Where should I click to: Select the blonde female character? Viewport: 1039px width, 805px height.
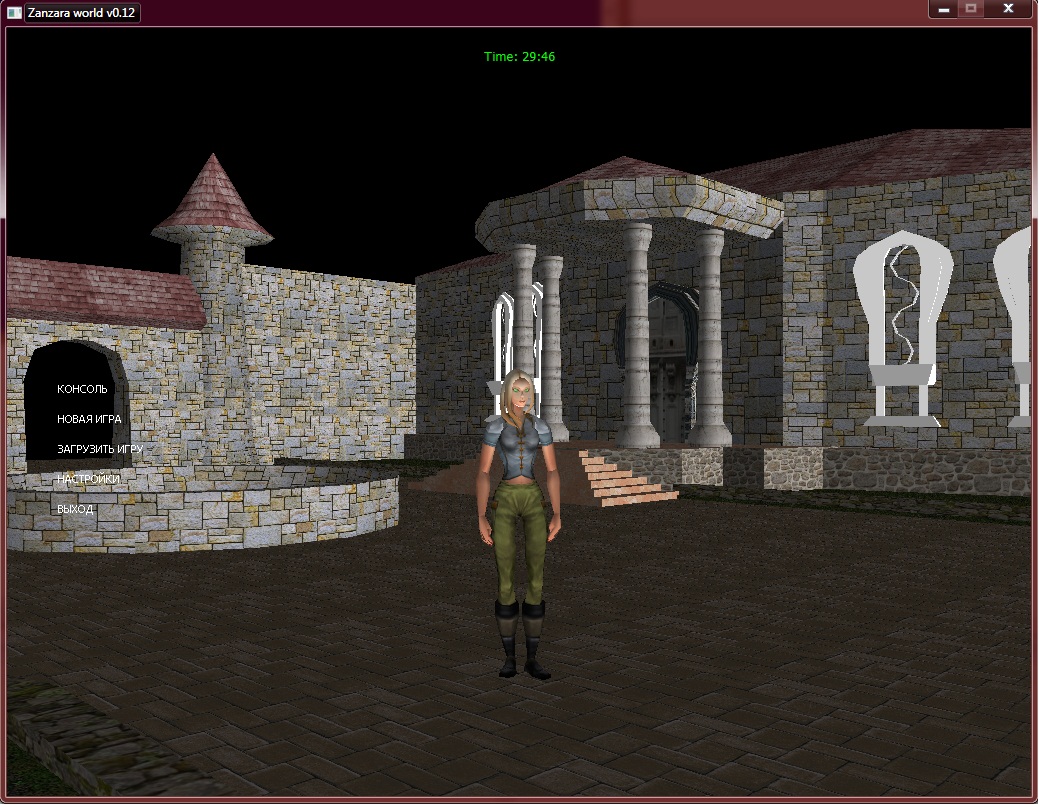click(x=518, y=500)
